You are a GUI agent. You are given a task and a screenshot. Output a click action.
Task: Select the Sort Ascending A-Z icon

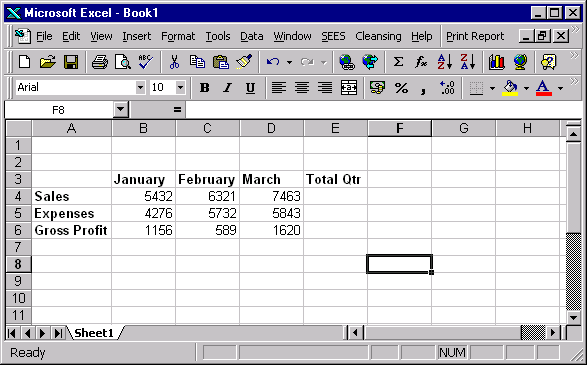tap(445, 62)
